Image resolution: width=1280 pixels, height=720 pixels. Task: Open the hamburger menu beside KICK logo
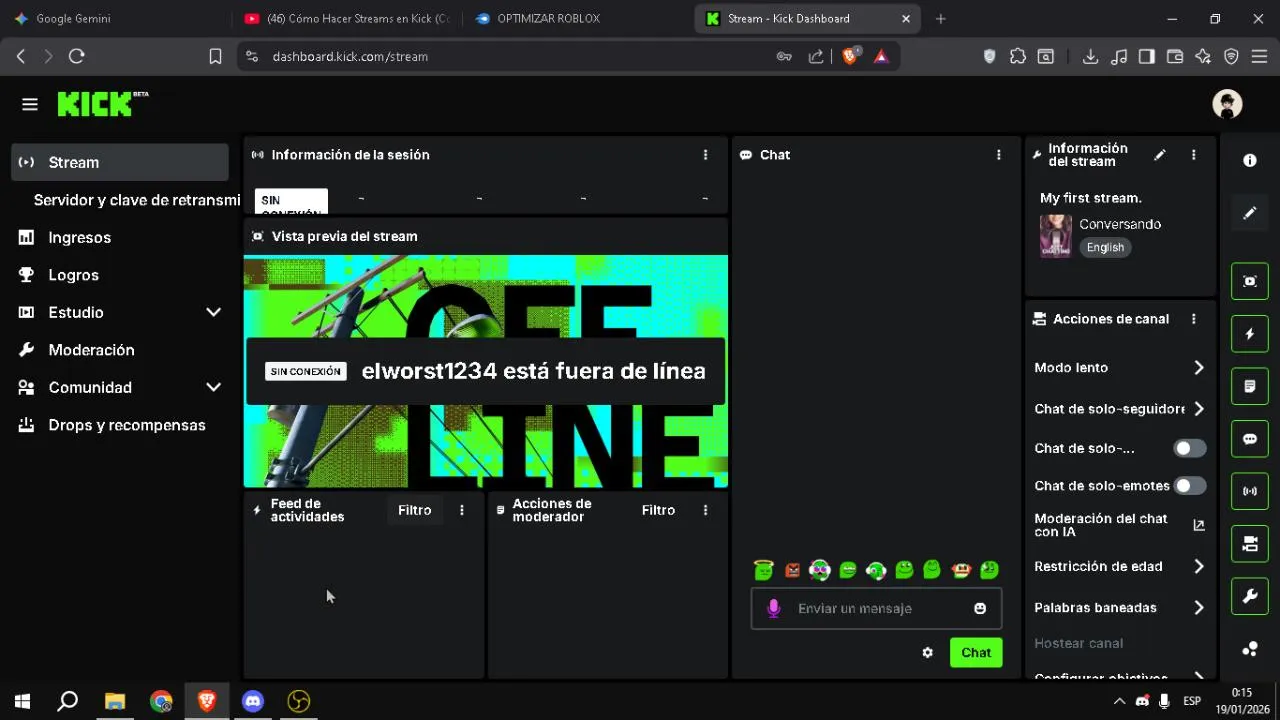point(30,104)
